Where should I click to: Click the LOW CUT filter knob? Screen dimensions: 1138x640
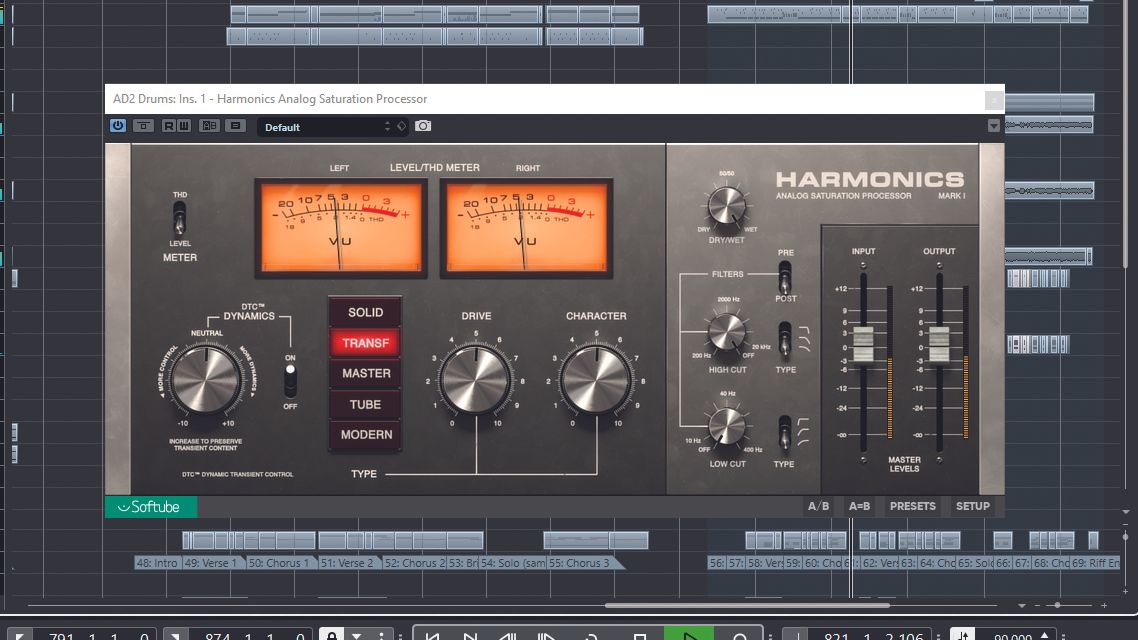(726, 425)
